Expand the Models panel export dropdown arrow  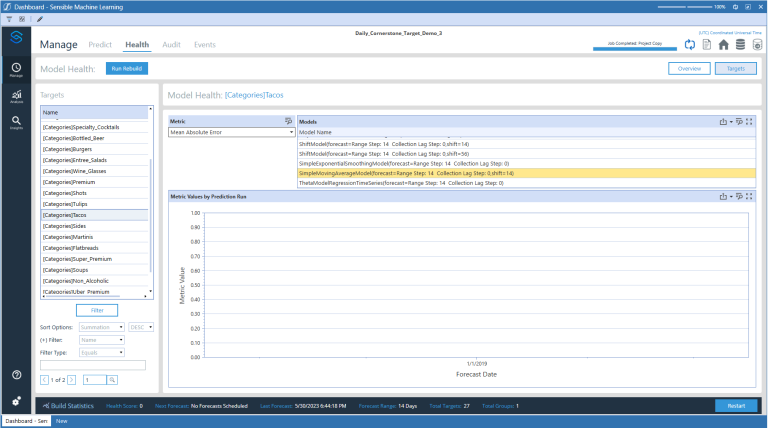point(731,122)
